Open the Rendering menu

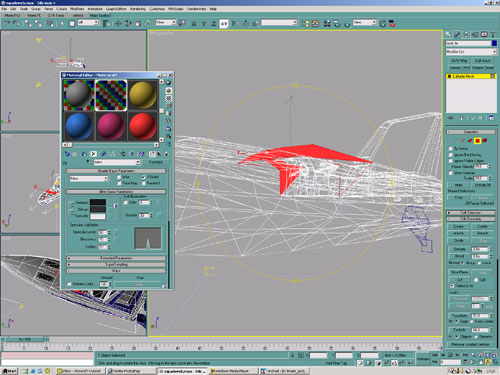pyautogui.click(x=137, y=9)
